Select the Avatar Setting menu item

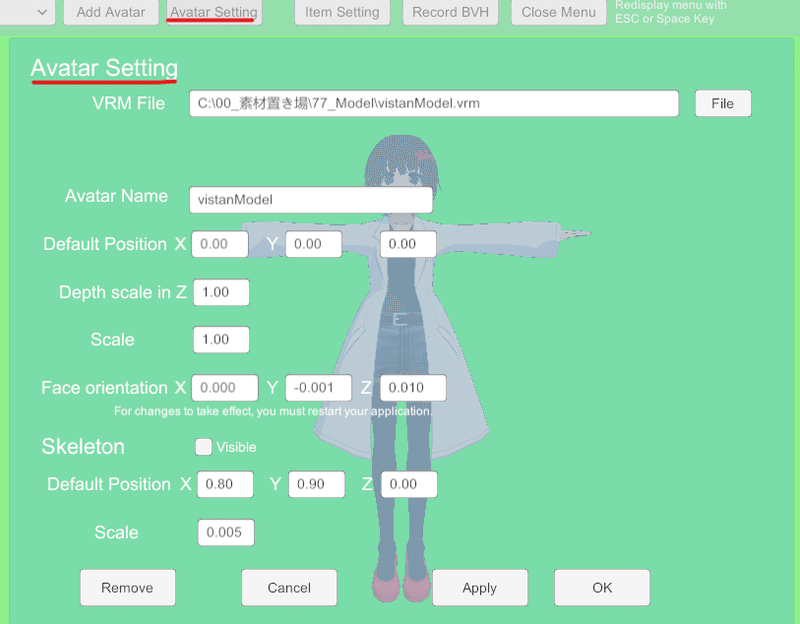(x=212, y=13)
